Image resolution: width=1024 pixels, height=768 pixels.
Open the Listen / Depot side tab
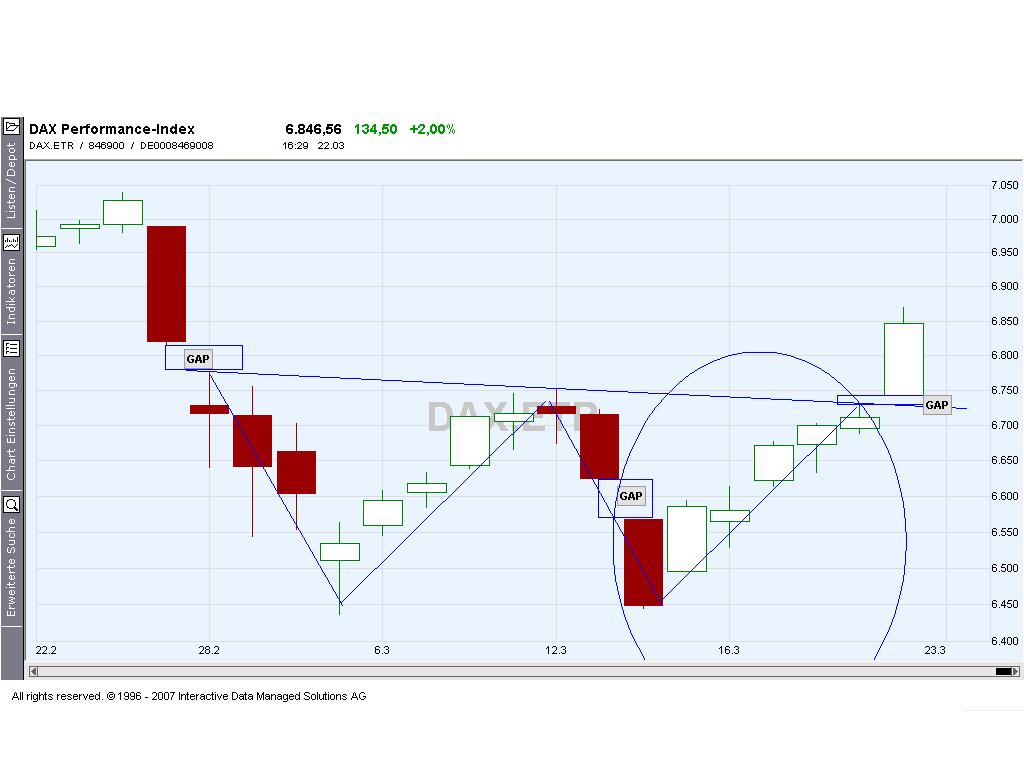coord(11,182)
